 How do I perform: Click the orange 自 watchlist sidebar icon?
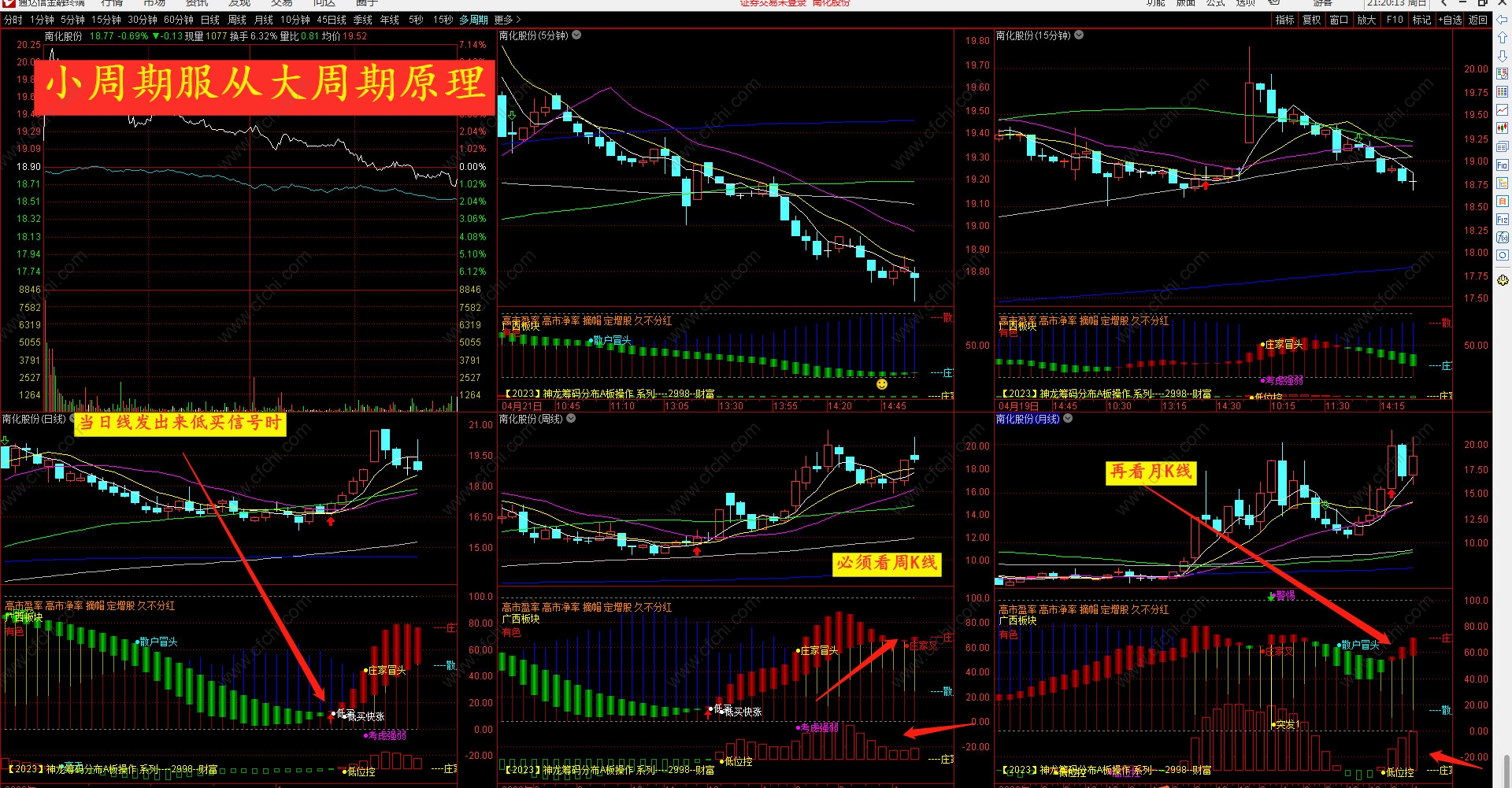[x=1502, y=202]
